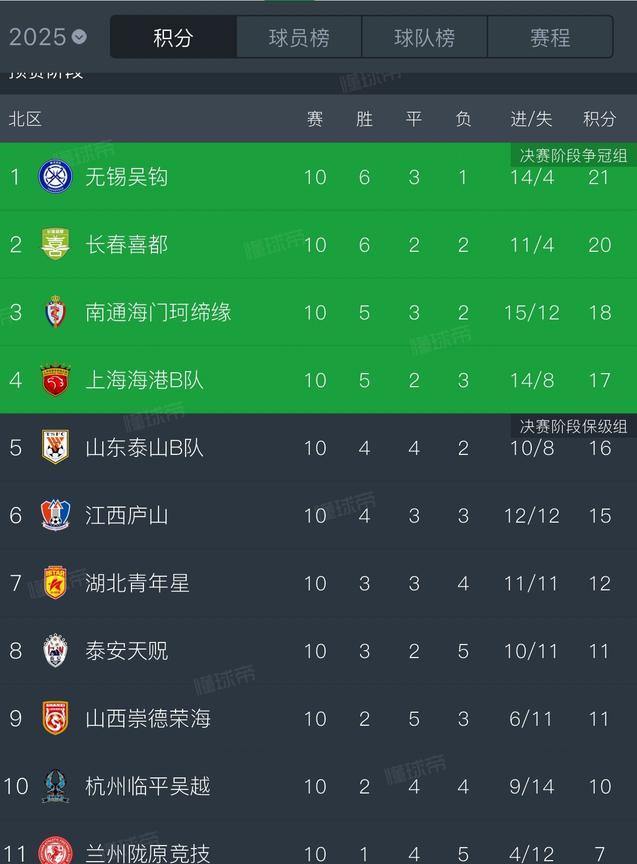The image size is (637, 864).
Task: Open the 兰州陇原竞技 team name
Action: pyautogui.click(x=148, y=854)
